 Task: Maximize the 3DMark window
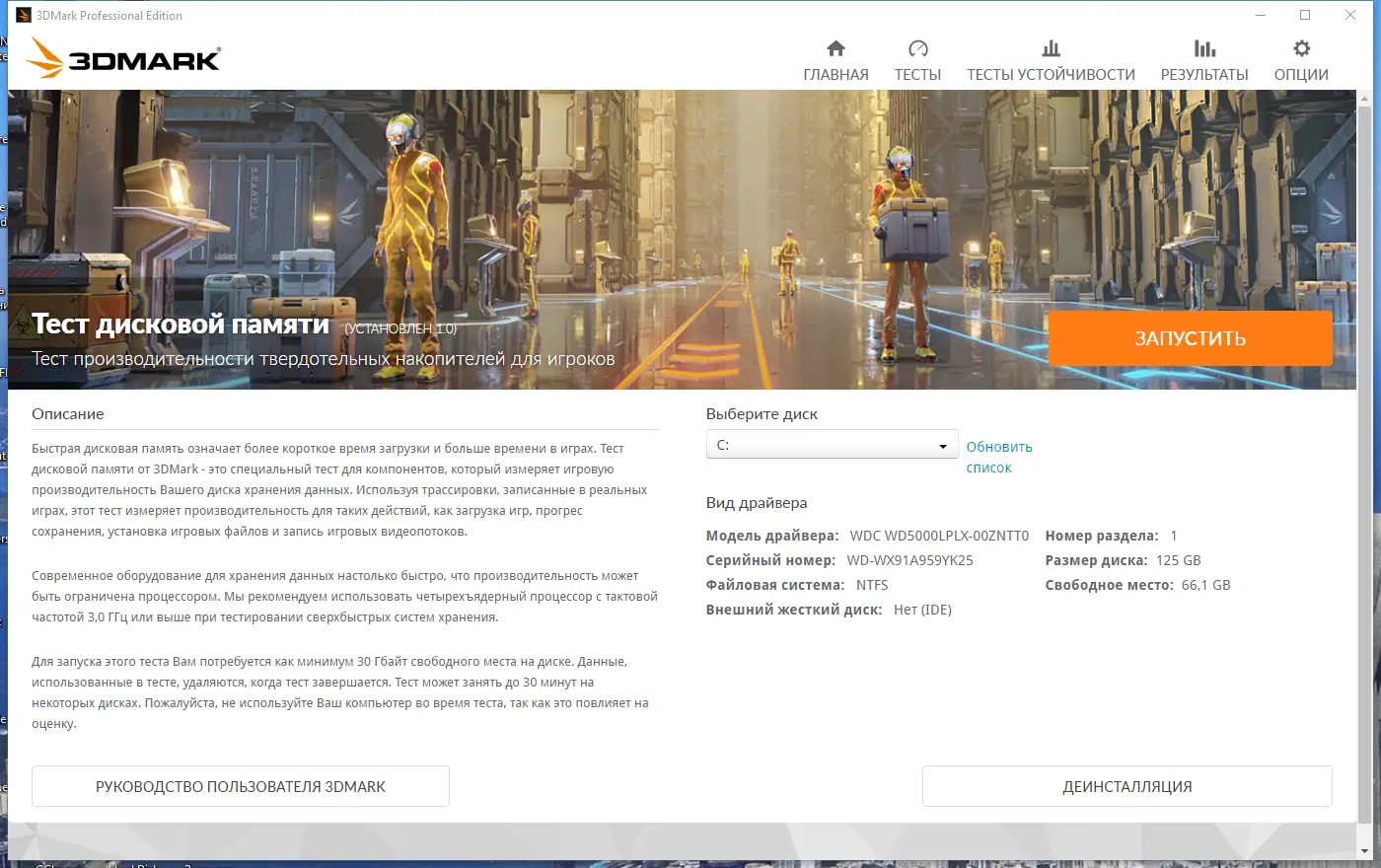point(1305,15)
